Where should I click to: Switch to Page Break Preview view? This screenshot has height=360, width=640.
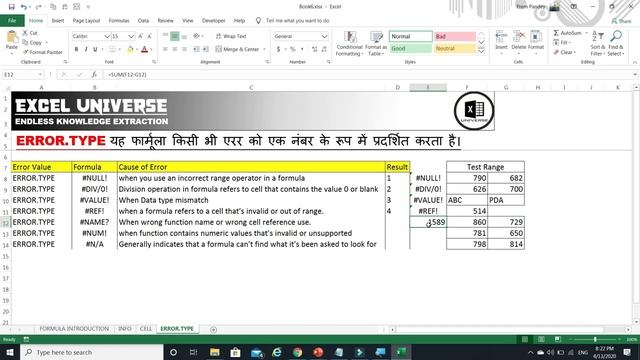coord(557,339)
